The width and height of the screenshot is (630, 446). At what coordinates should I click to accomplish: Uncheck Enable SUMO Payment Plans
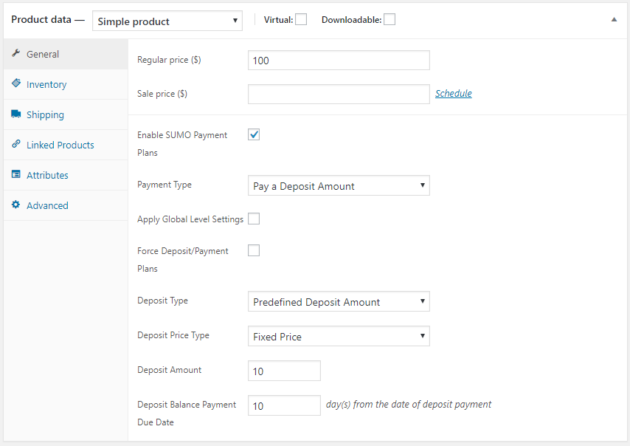tap(254, 134)
